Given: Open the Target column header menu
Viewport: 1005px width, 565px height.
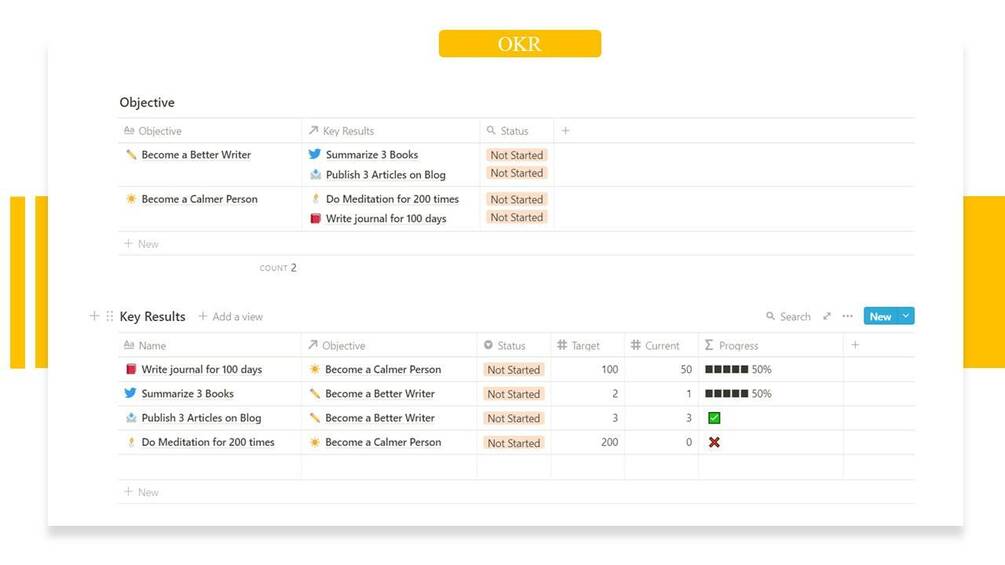Looking at the screenshot, I should [588, 345].
